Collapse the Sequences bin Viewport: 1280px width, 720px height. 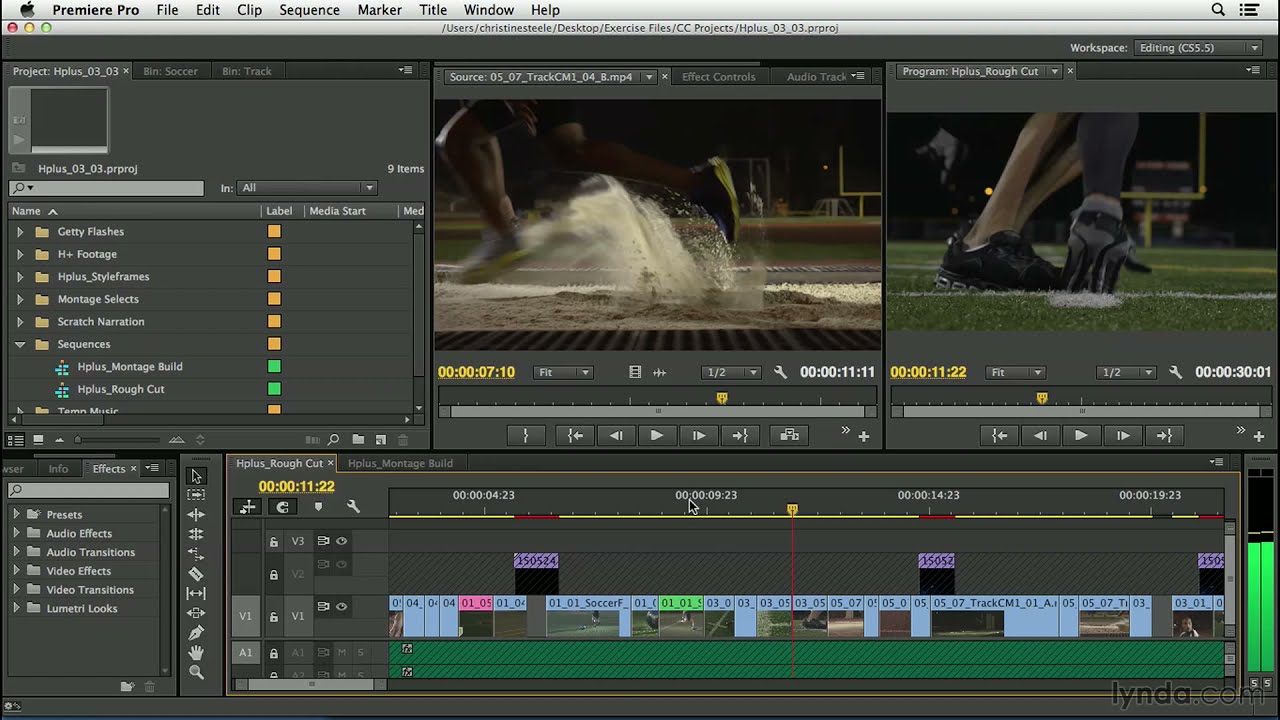[x=19, y=344]
